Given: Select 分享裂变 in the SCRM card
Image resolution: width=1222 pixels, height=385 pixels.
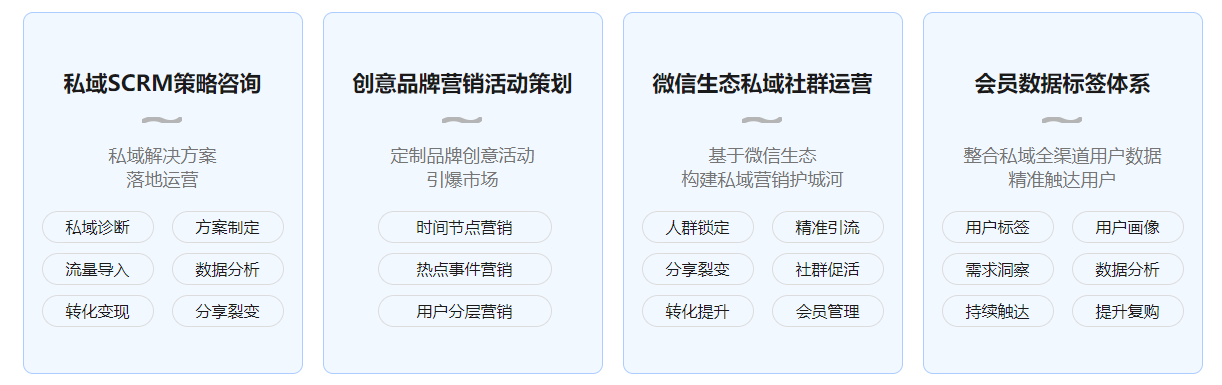Looking at the screenshot, I should pos(228,311).
